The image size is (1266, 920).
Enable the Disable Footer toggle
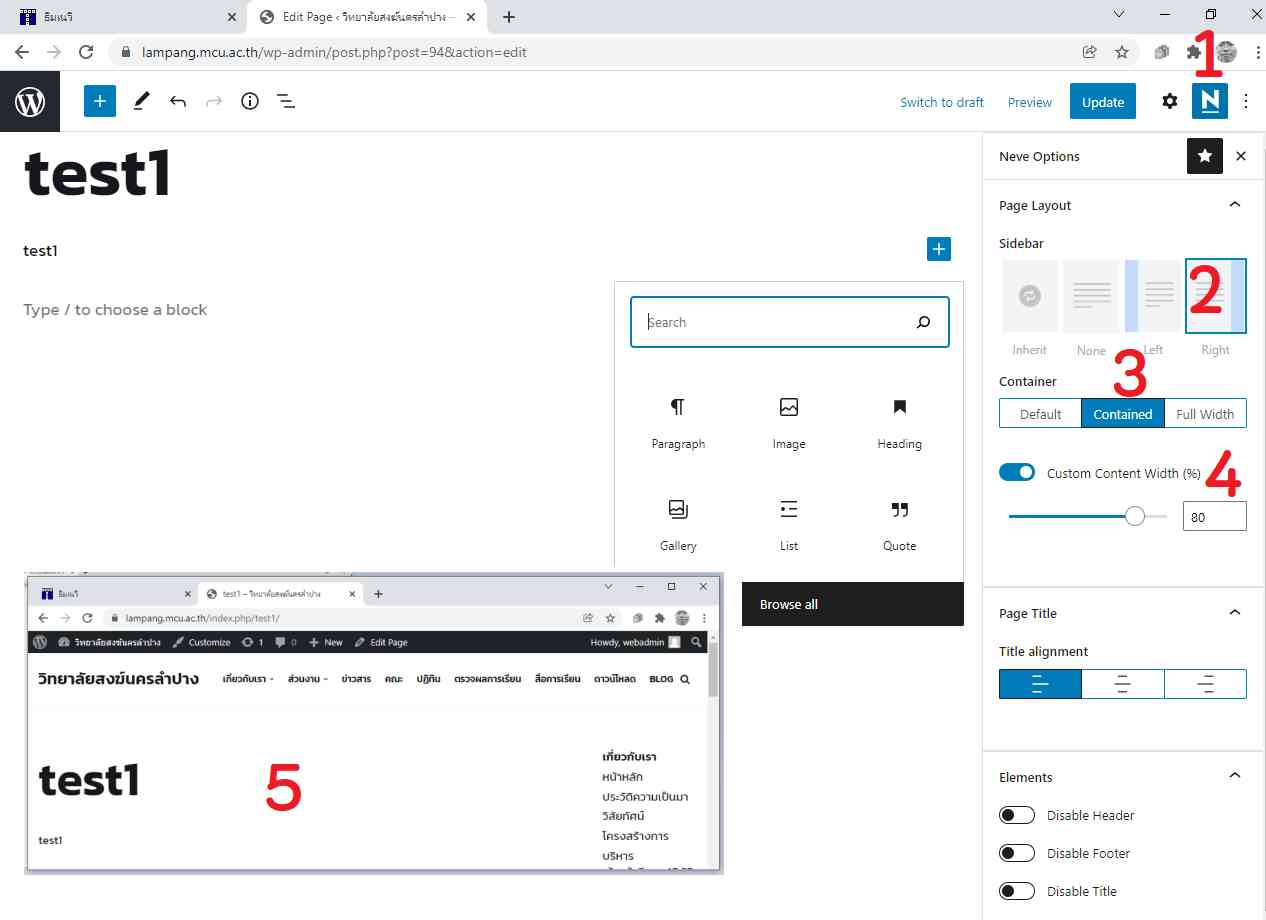tap(1017, 853)
